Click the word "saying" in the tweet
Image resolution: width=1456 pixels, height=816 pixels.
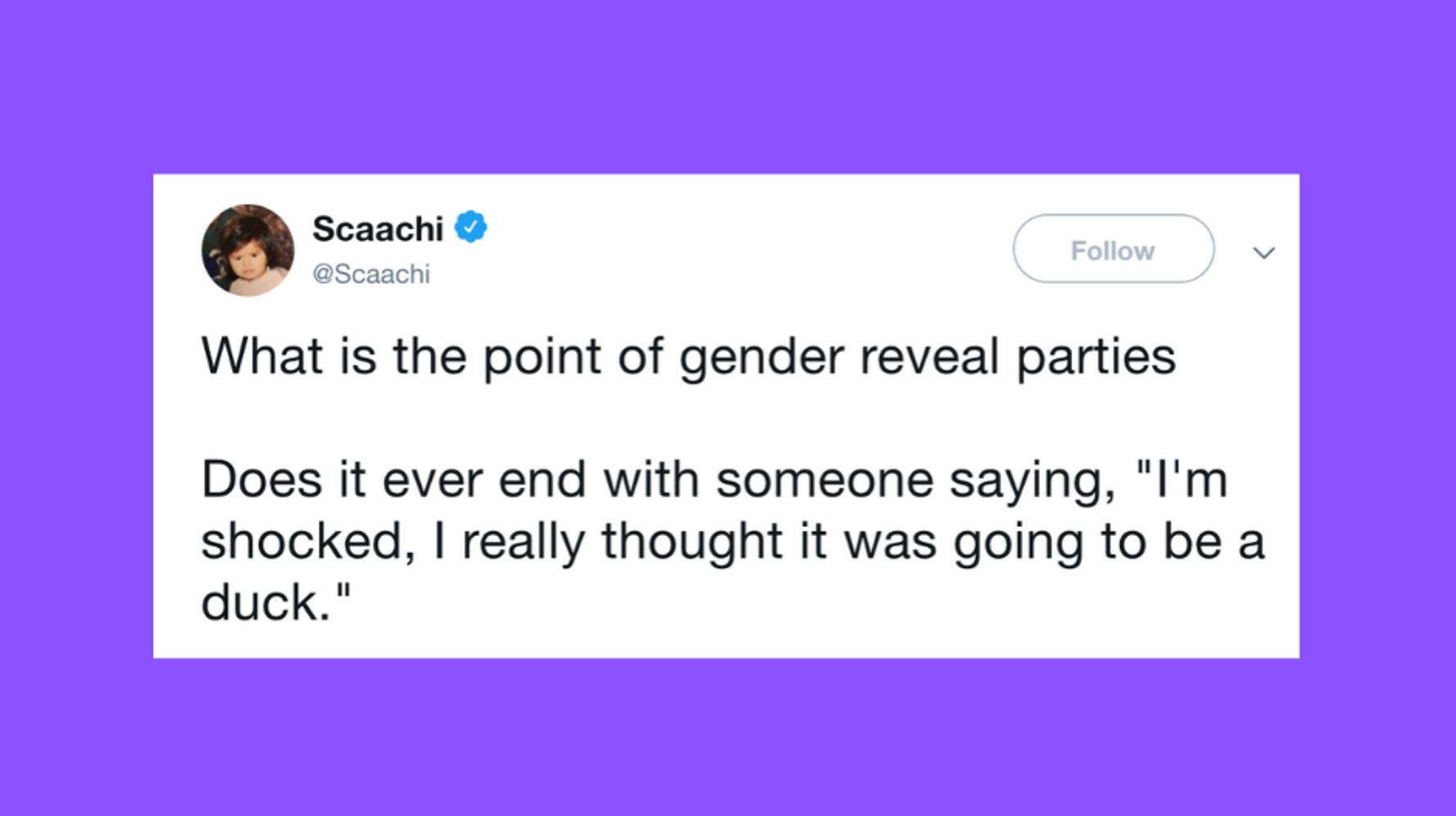[1032, 481]
